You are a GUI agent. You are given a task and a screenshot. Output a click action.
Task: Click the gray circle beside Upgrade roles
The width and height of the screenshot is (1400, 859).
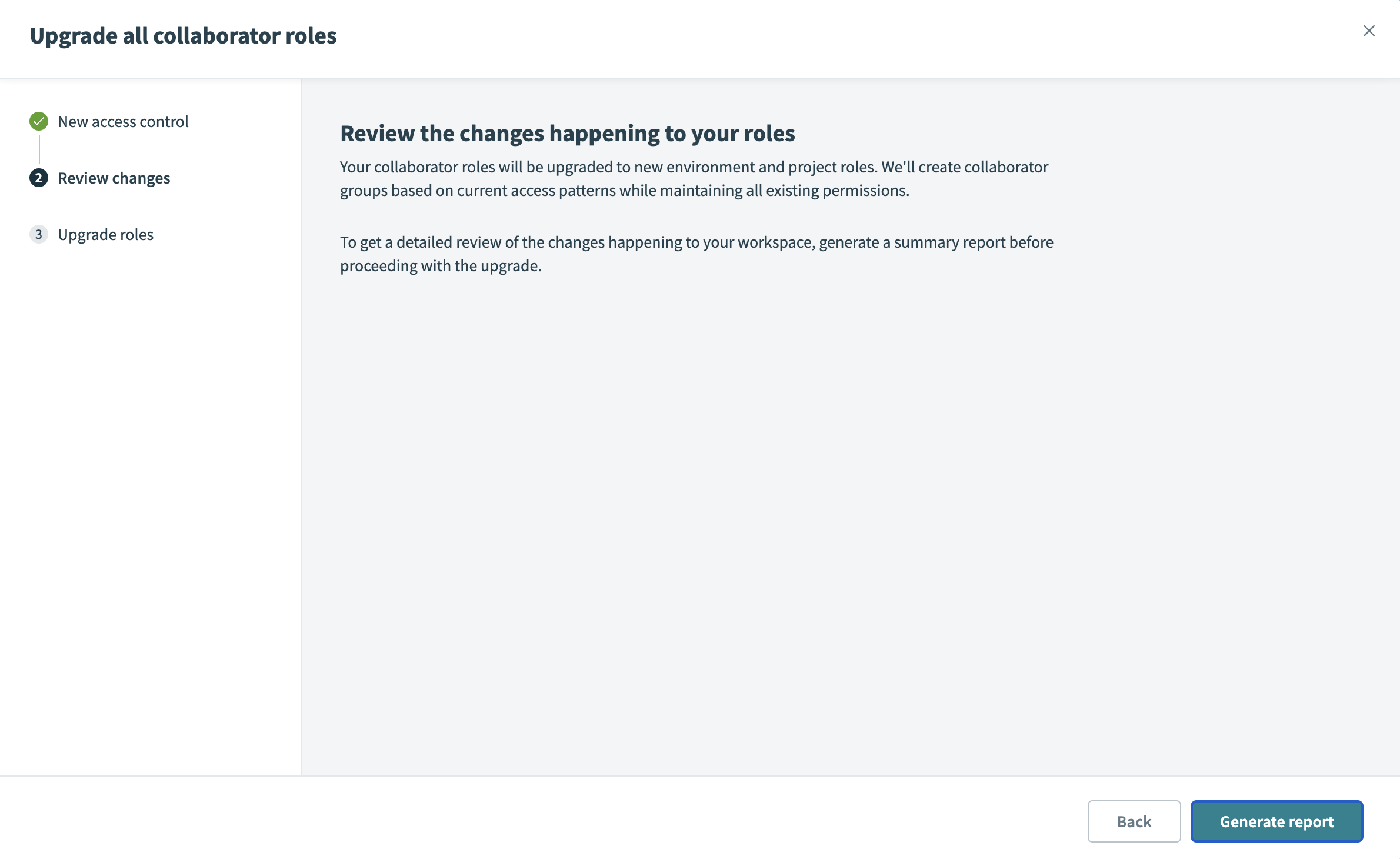[38, 234]
